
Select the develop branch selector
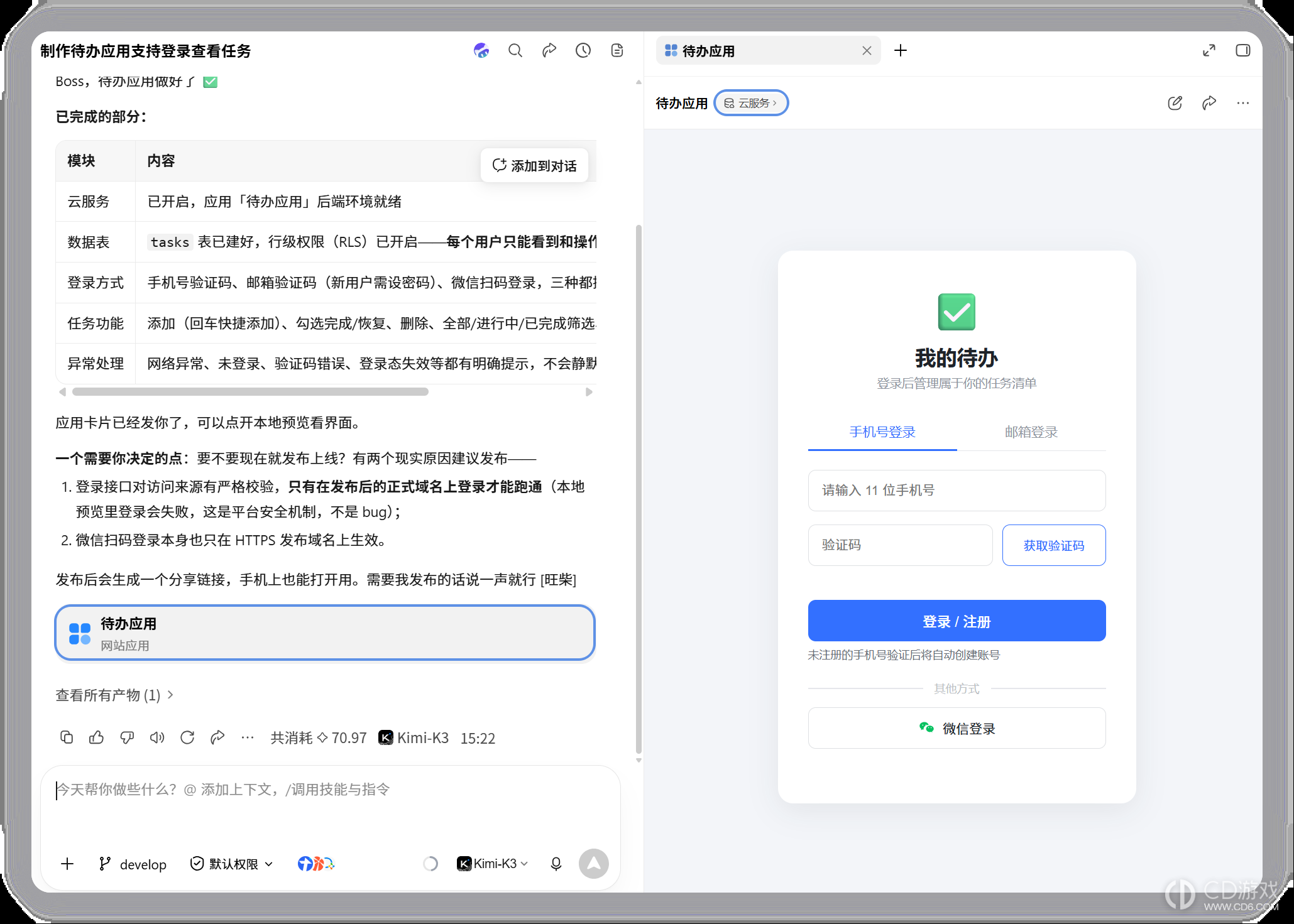[x=133, y=864]
